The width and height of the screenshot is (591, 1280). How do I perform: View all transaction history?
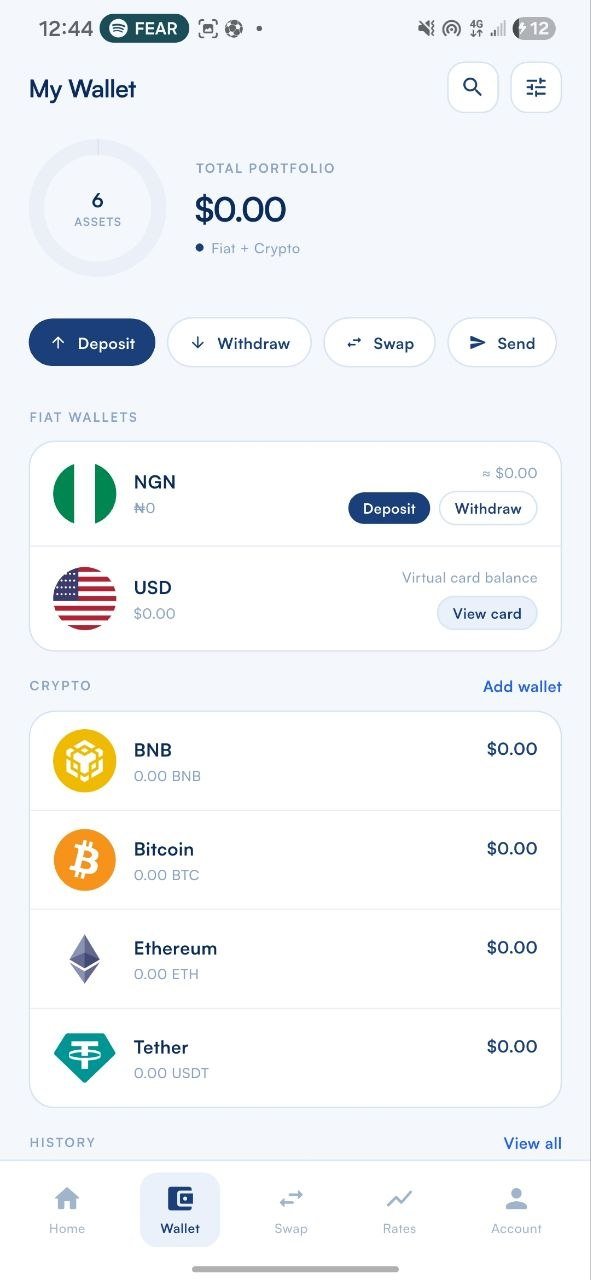(x=533, y=1143)
